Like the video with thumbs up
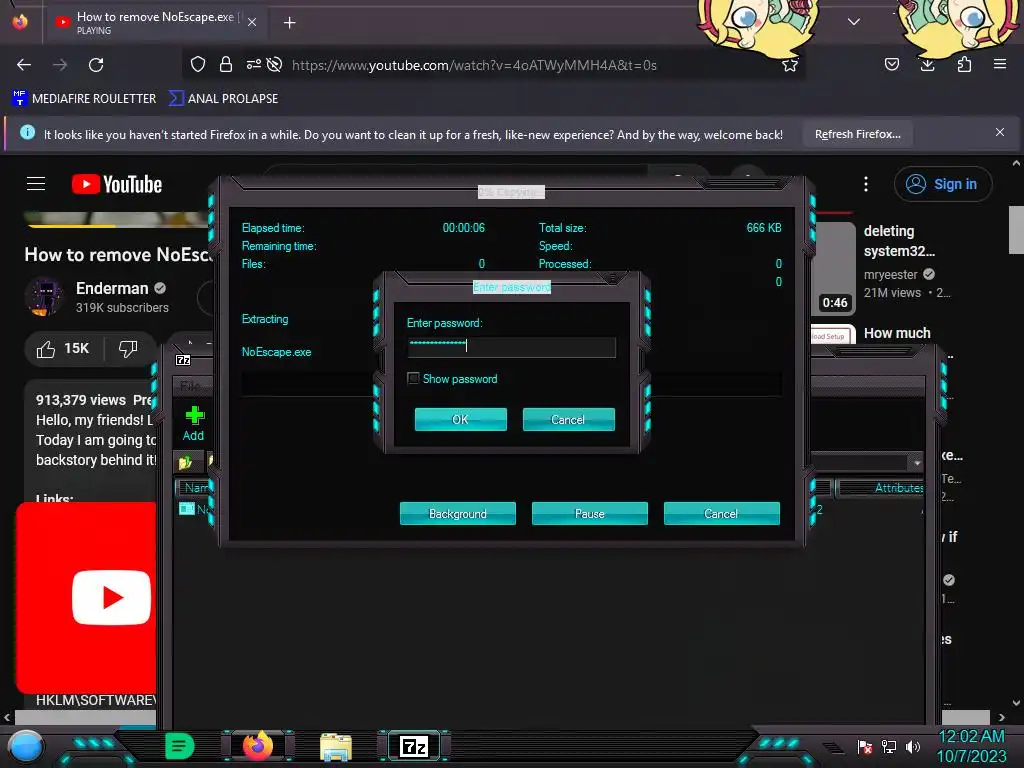The image size is (1024, 768). tap(63, 349)
